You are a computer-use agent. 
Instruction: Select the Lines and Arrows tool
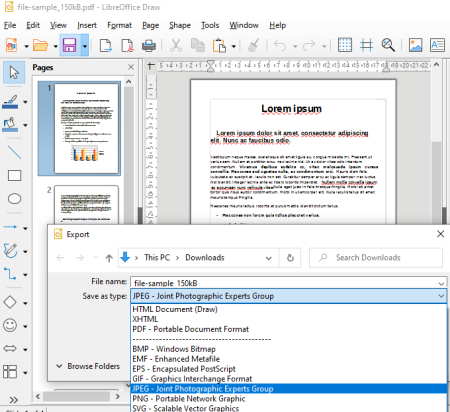click(10, 227)
